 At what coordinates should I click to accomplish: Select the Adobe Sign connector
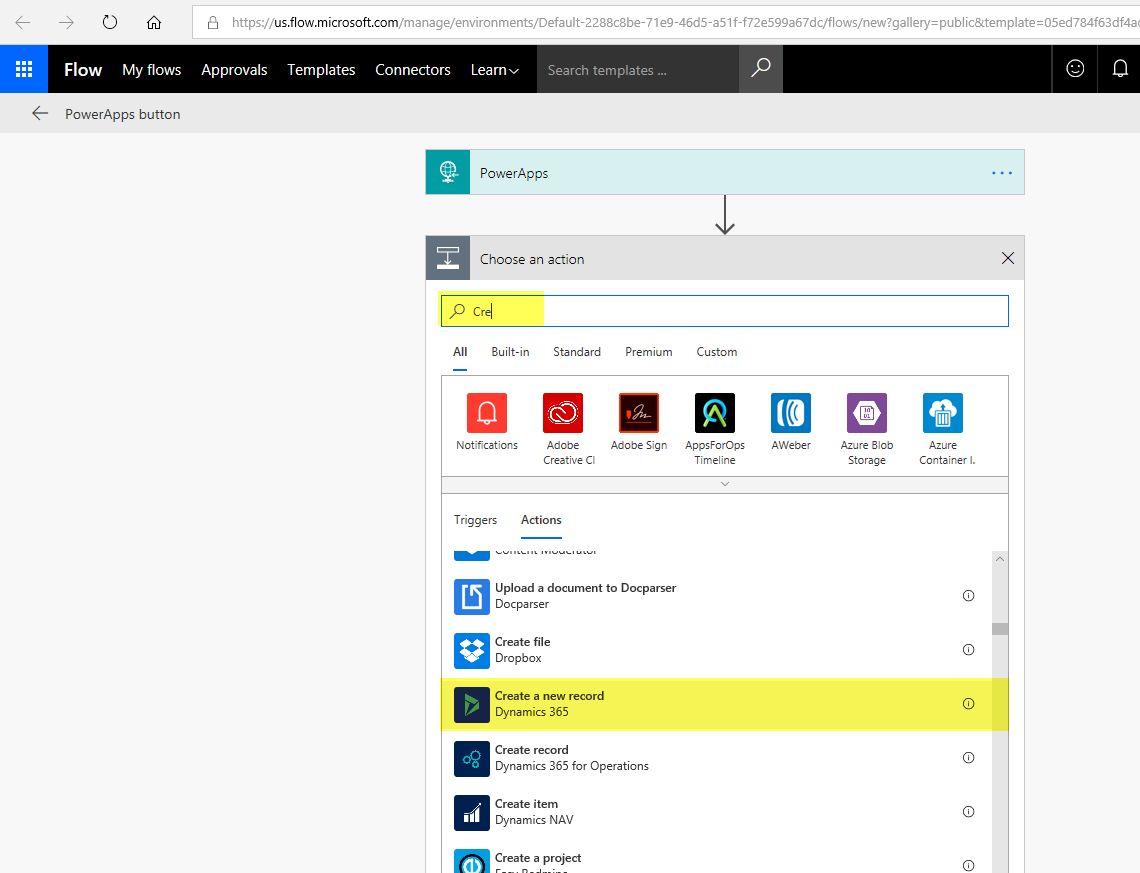638,413
